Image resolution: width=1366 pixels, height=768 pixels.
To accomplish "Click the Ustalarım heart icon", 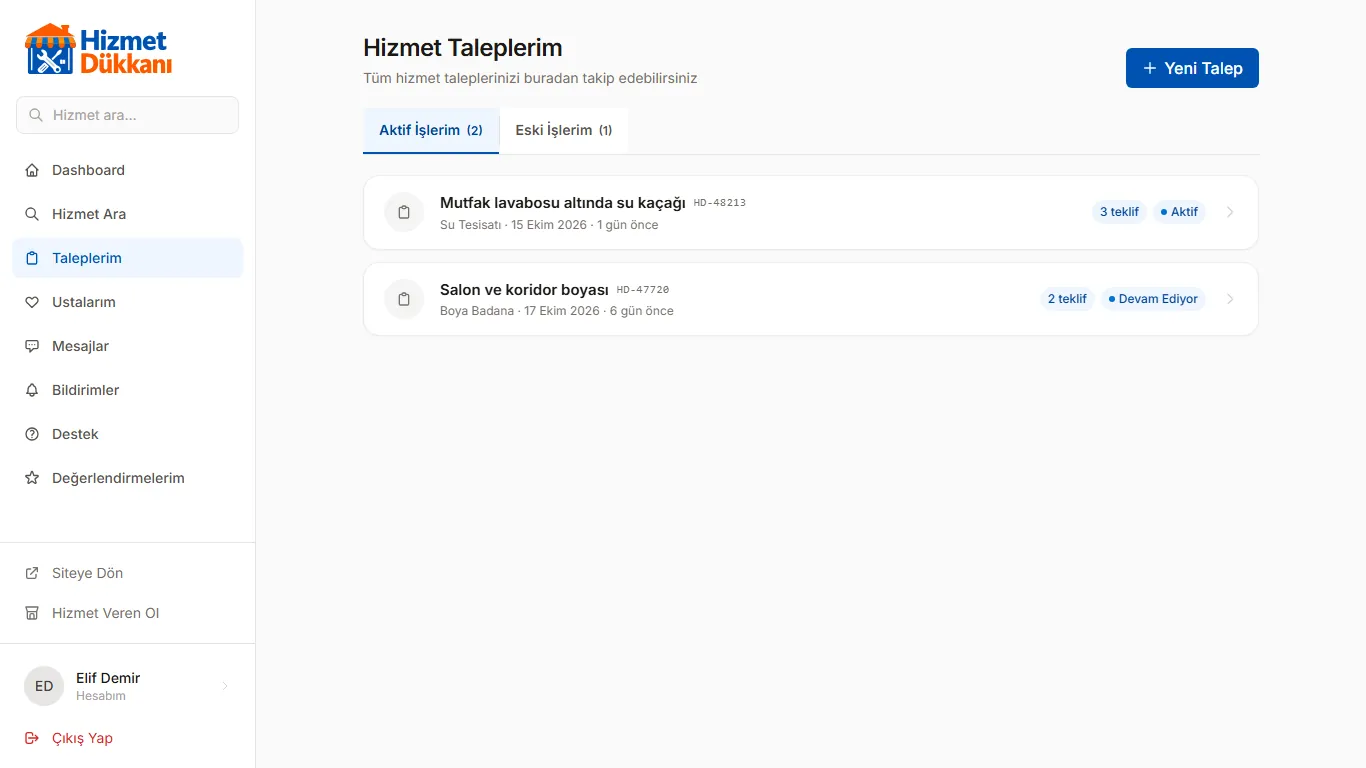I will pos(32,302).
